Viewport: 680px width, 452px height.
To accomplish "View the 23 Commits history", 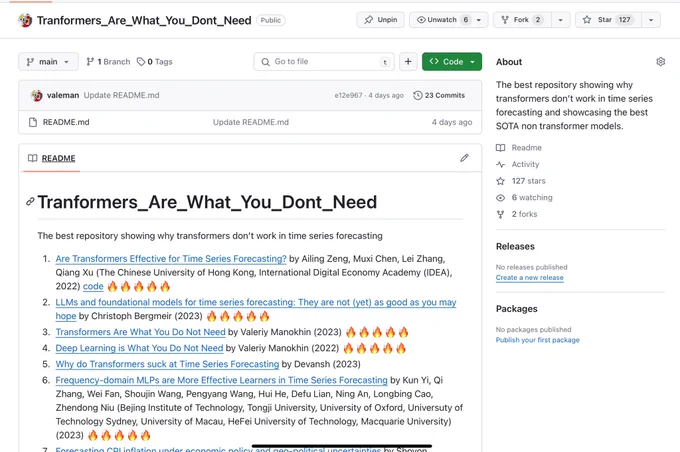I will click(x=439, y=95).
